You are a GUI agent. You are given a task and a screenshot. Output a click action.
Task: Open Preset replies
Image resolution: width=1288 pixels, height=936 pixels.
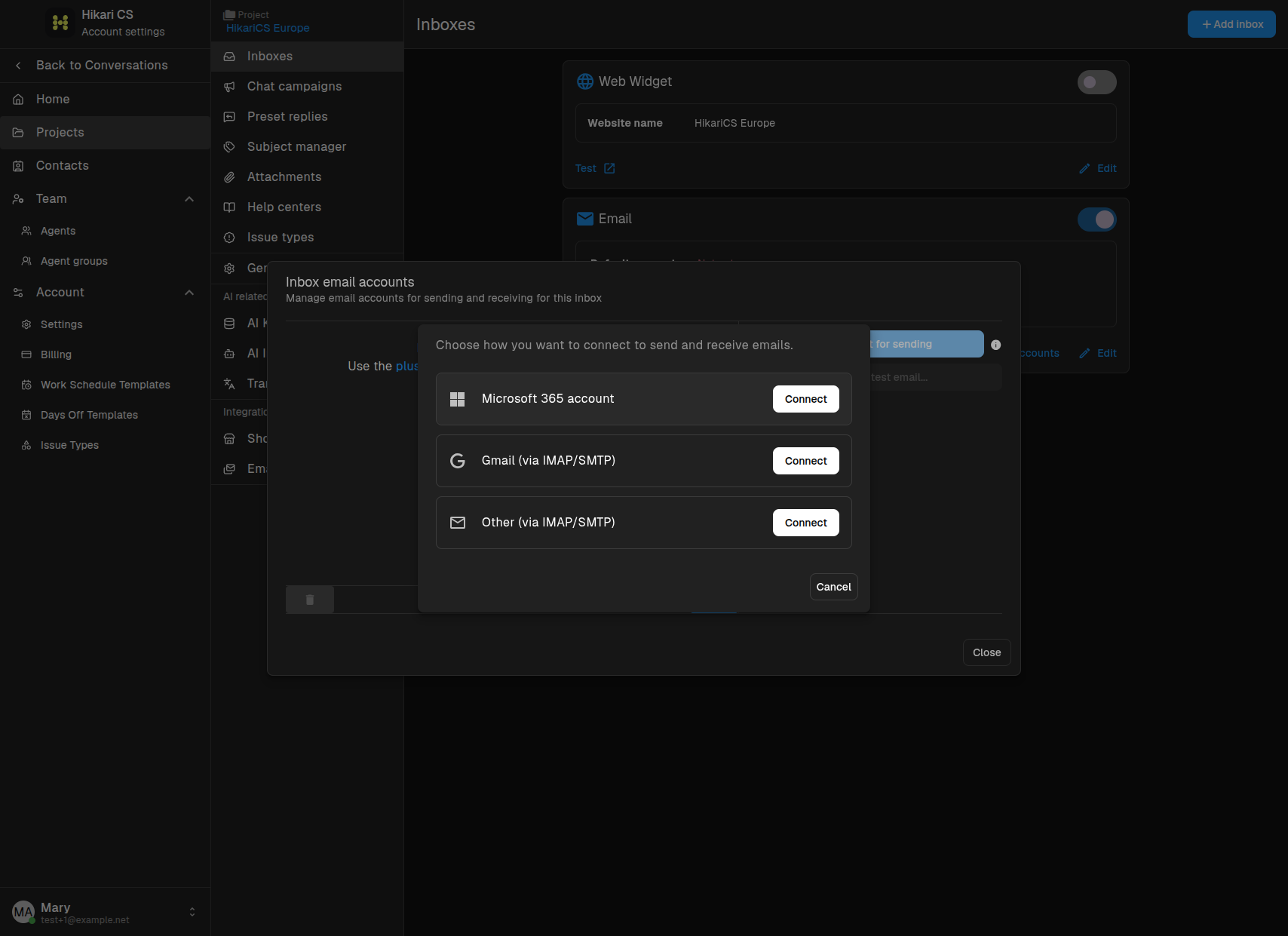pyautogui.click(x=307, y=117)
